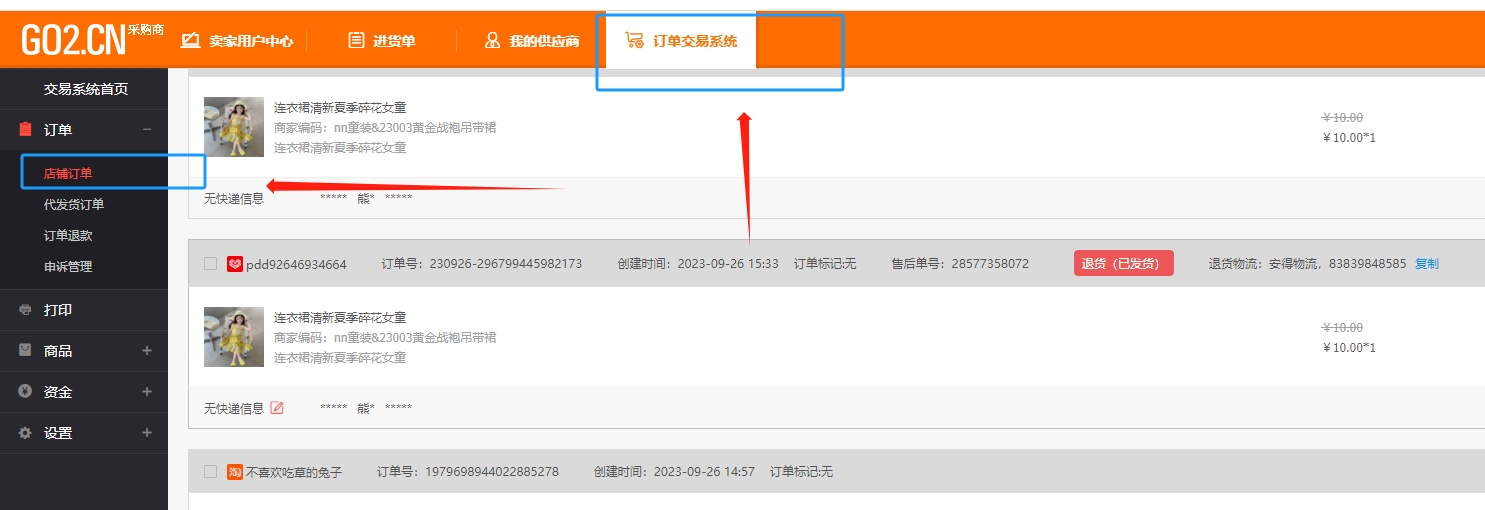Click the 我的供应商 person icon
Image resolution: width=1485 pixels, height=510 pixels.
point(492,41)
